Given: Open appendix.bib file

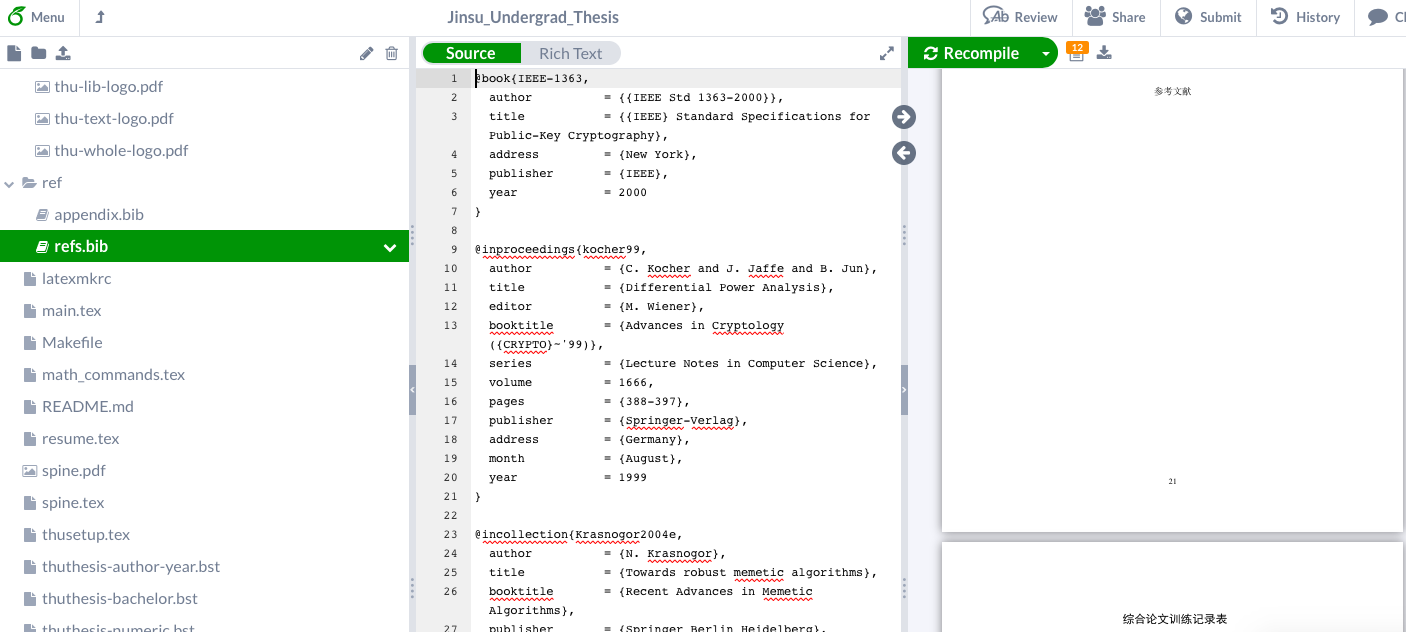Looking at the screenshot, I should (x=99, y=215).
